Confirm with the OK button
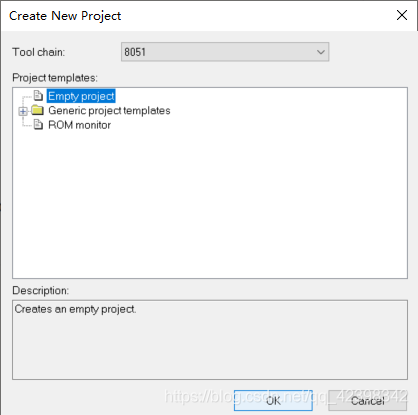This screenshot has width=418, height=415. click(273, 400)
